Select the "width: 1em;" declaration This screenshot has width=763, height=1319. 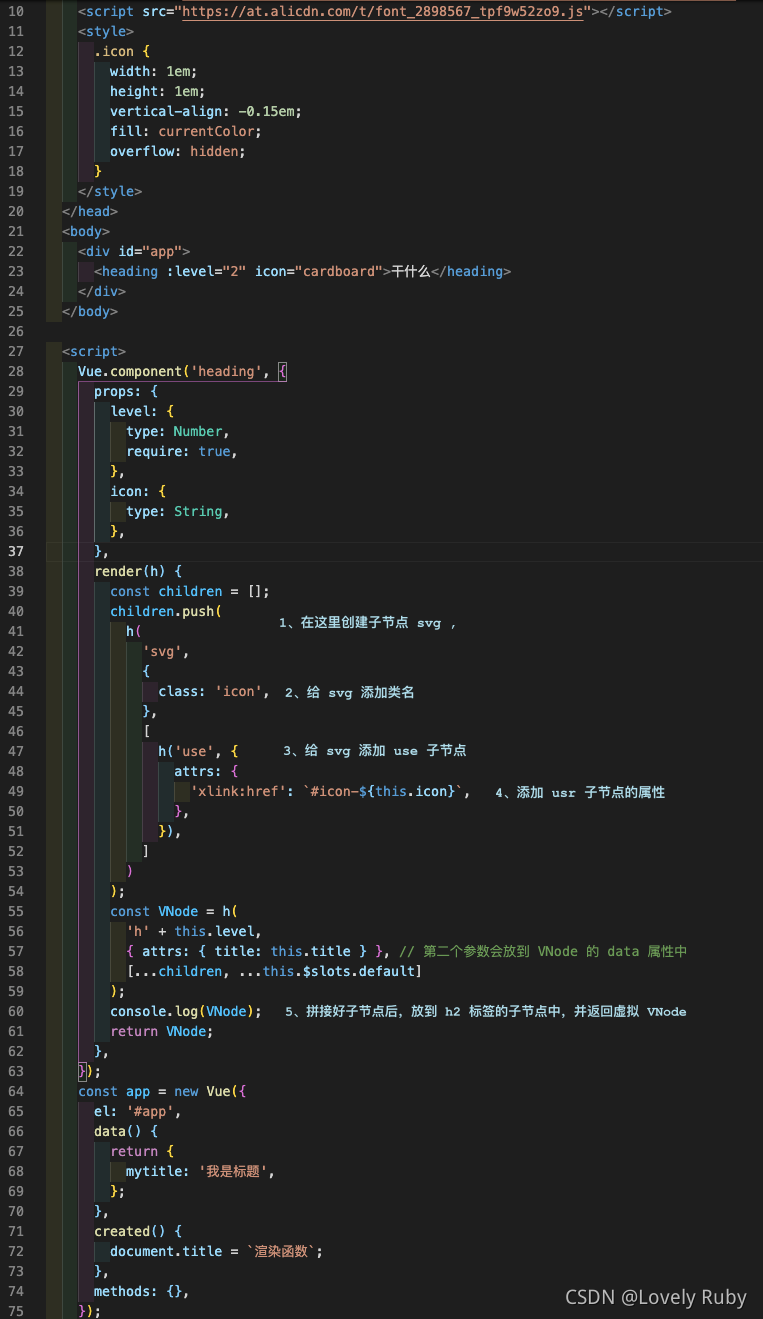(154, 71)
